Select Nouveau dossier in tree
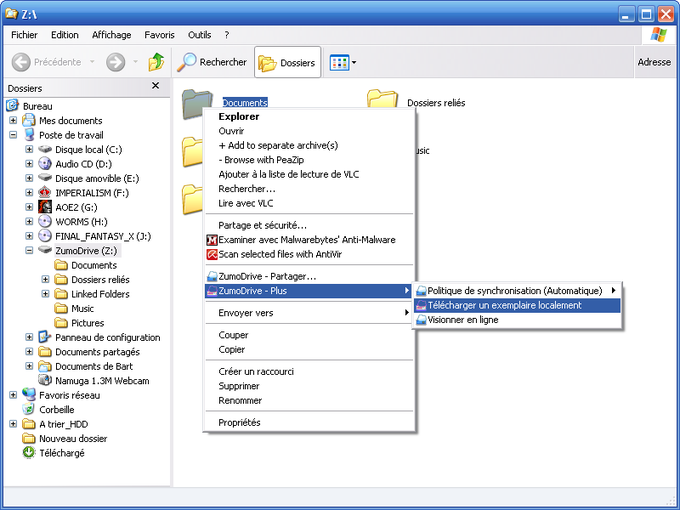This screenshot has width=680, height=510. click(73, 438)
